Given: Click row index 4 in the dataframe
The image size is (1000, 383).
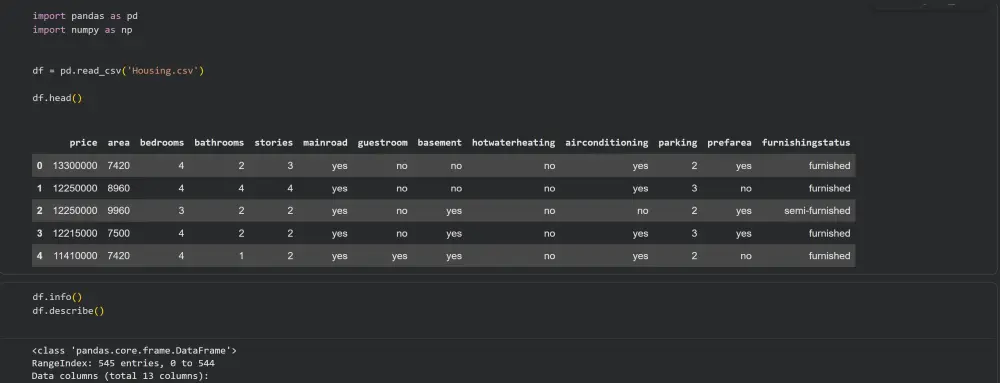Looking at the screenshot, I should pos(40,256).
